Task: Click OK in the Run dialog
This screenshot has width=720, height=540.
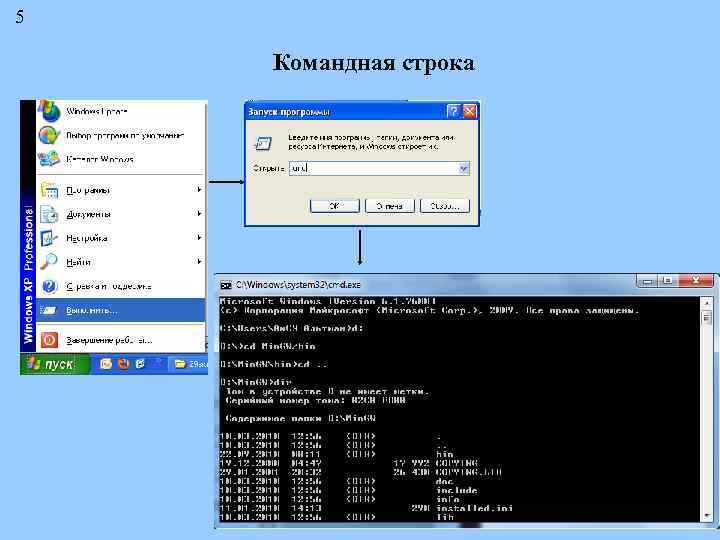Action: 335,206
